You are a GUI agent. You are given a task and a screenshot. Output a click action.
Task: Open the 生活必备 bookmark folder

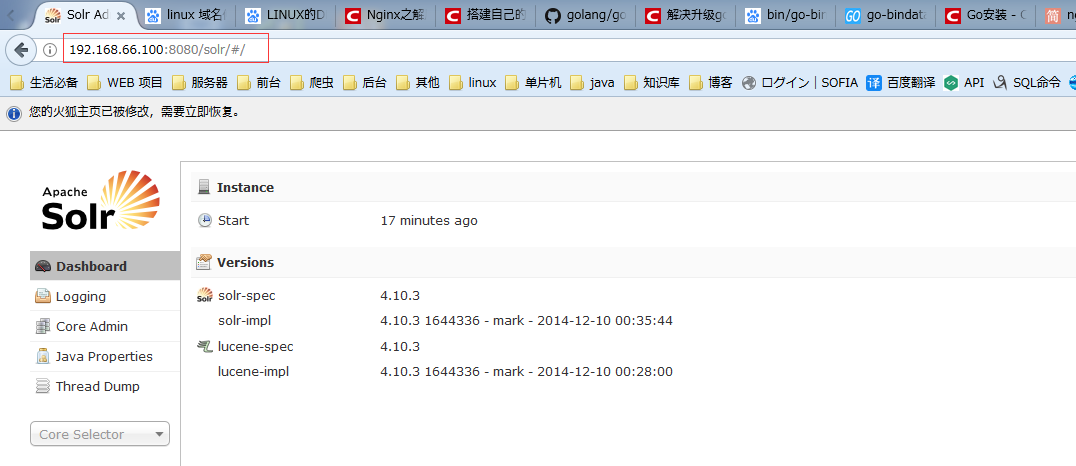pos(45,83)
